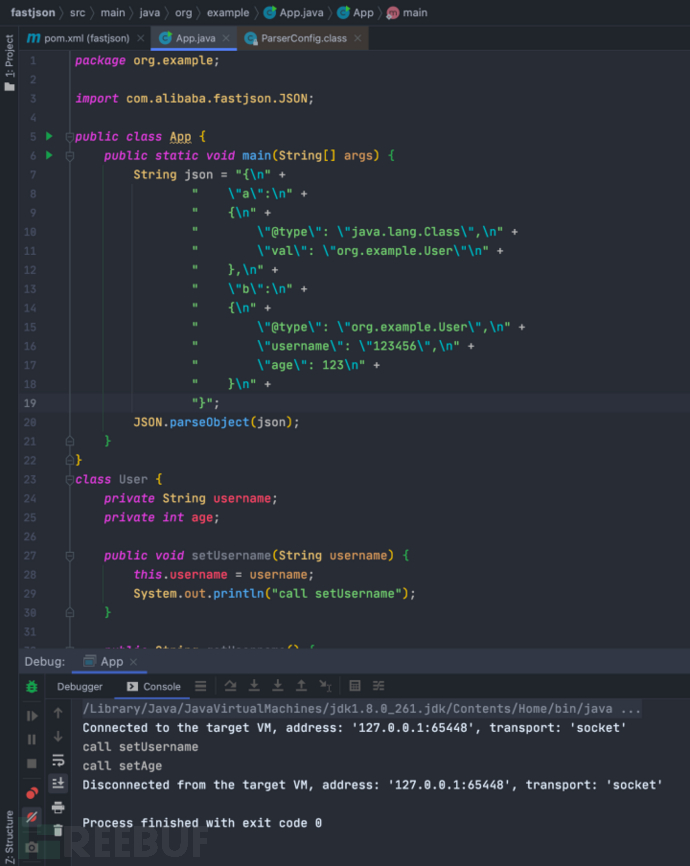Place the cursor on JSON.parseObject(json) at line 20

(216, 422)
